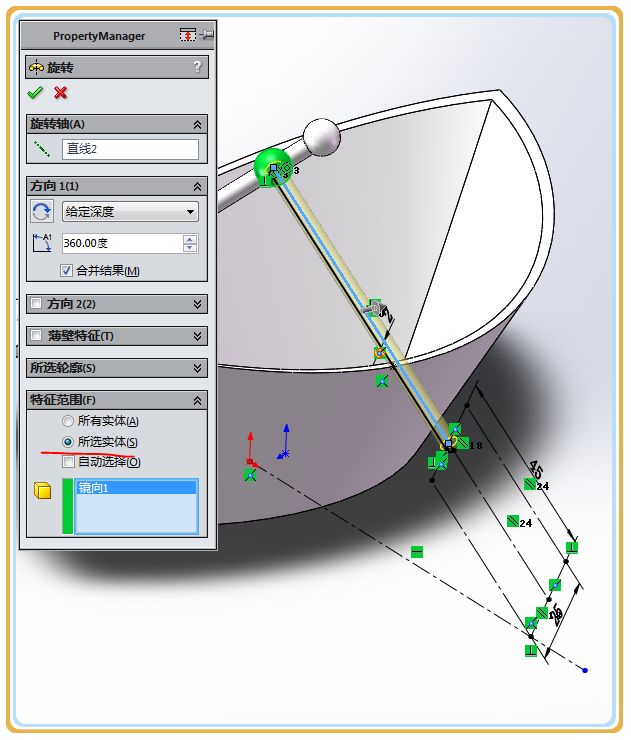Click the revolve feature icon in title
The image size is (631, 740).
(x=36, y=67)
